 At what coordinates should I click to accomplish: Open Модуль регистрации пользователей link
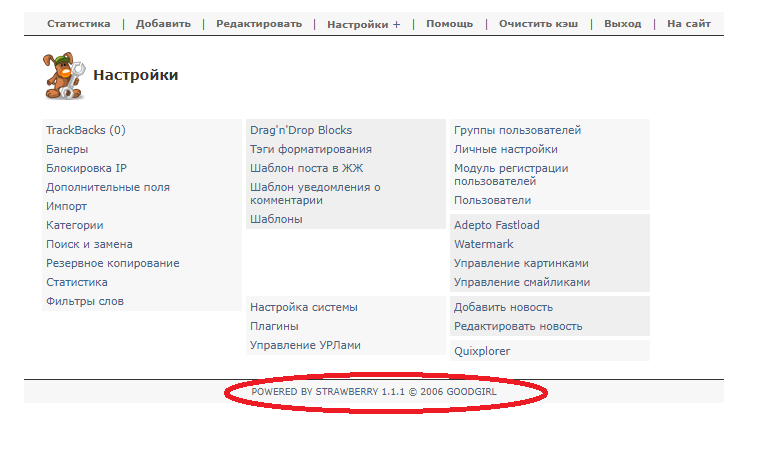(x=511, y=175)
